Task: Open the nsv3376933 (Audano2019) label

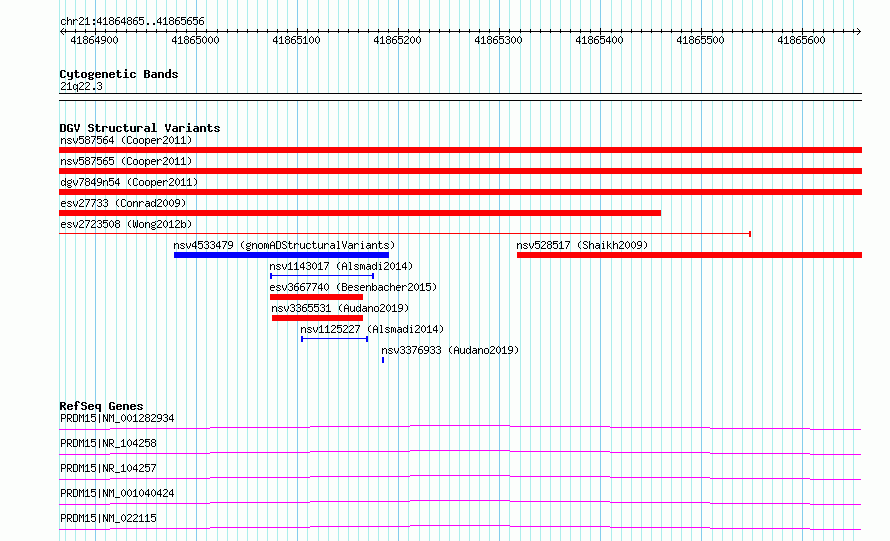Action: click(450, 350)
